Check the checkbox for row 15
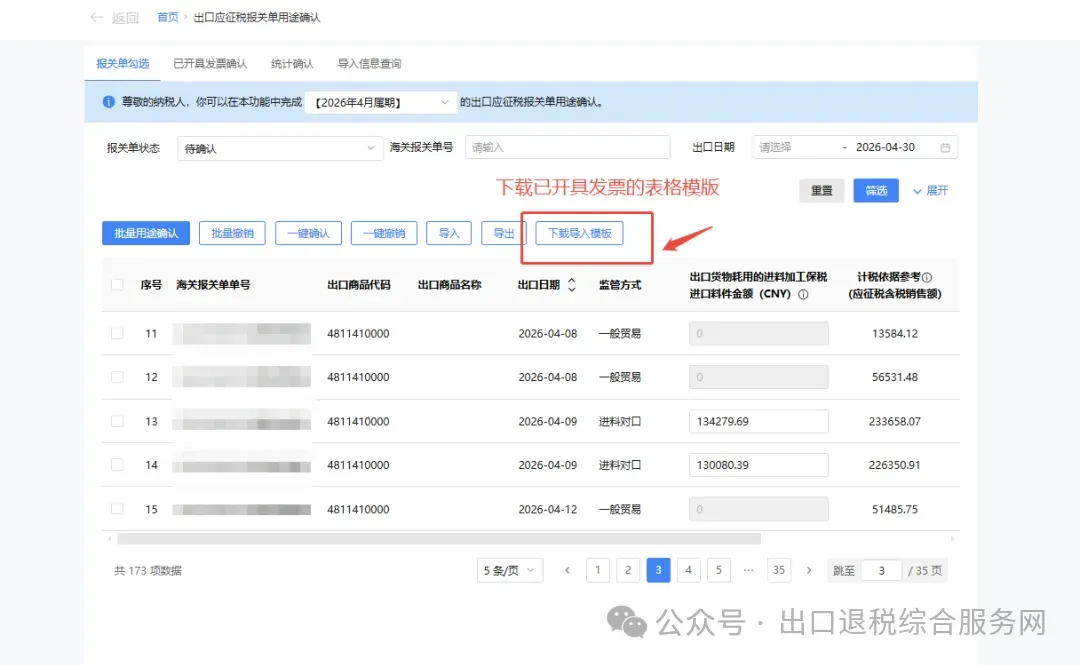 click(117, 509)
